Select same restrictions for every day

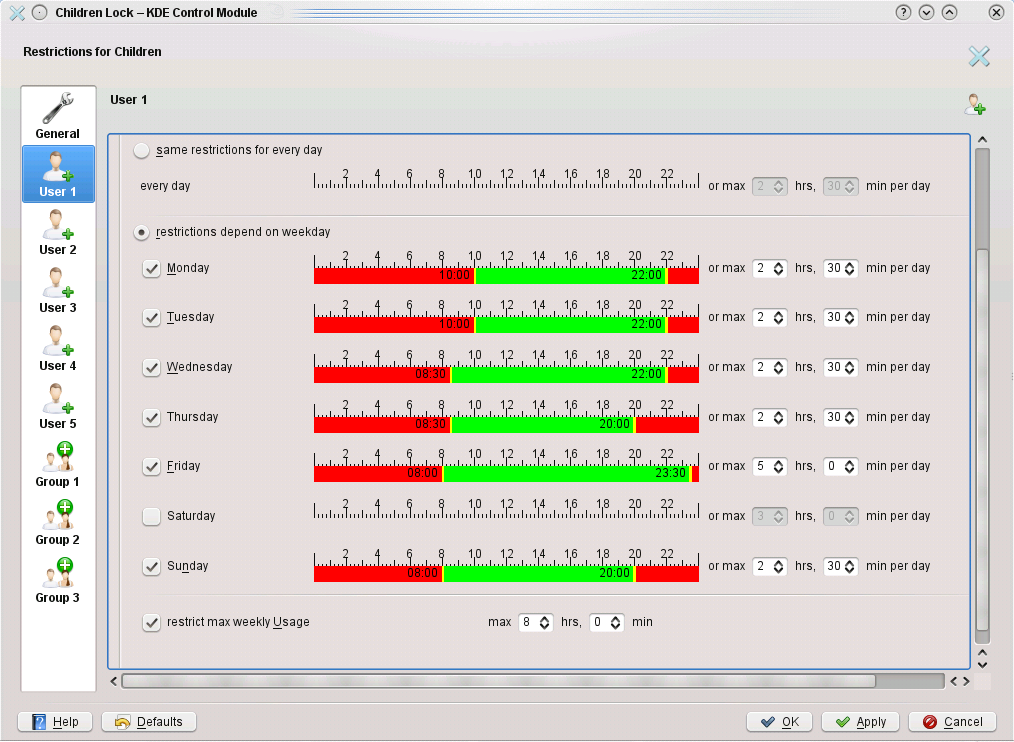click(x=141, y=150)
